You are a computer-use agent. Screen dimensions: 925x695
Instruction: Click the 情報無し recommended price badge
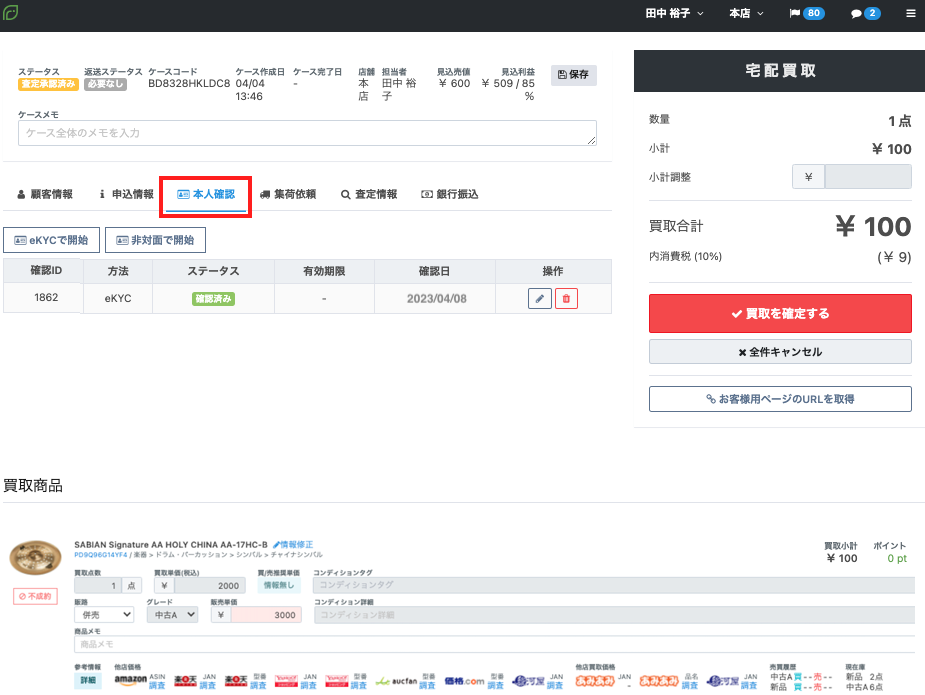pos(278,585)
